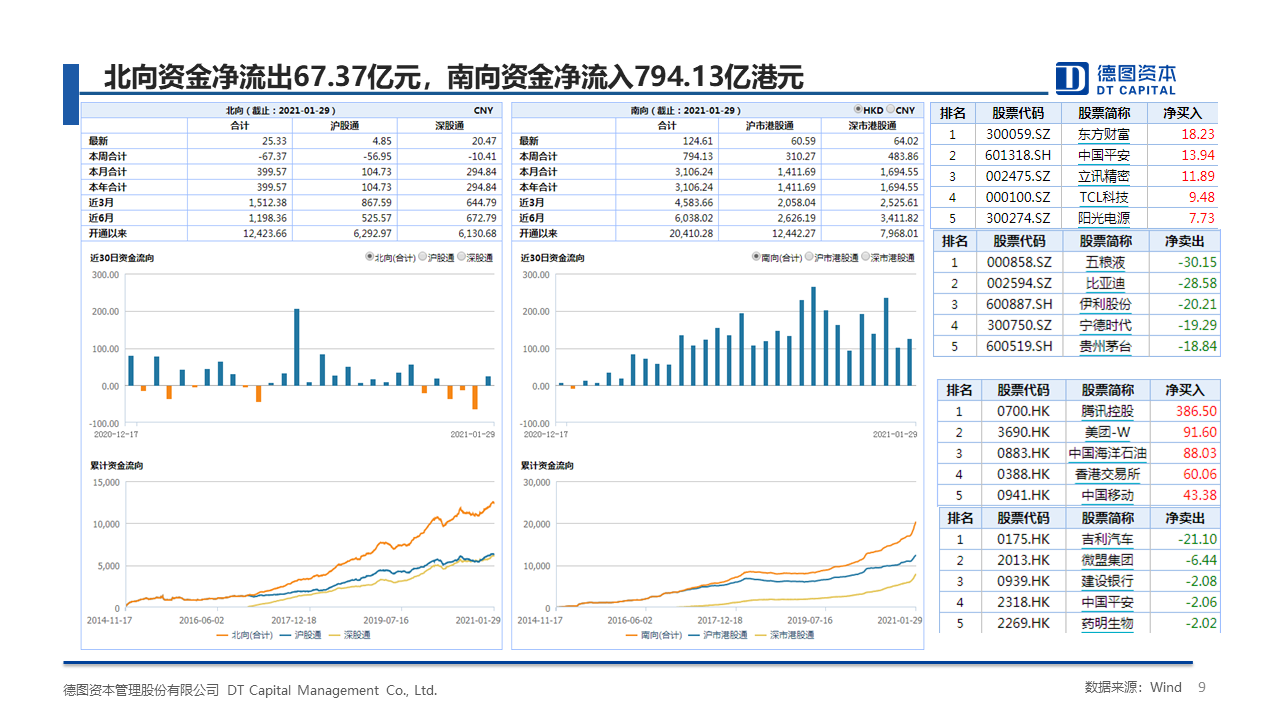Viewport: 1280px width, 720px height.
Task: Click stock name 阳光电源
Action: (x=1104, y=218)
